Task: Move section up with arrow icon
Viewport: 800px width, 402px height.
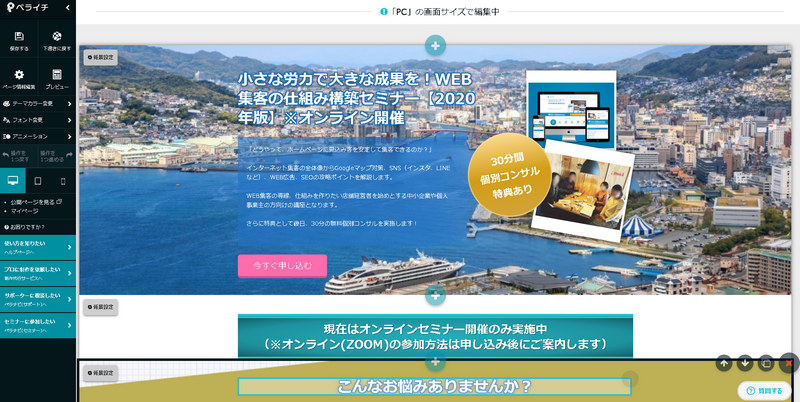Action: click(723, 363)
